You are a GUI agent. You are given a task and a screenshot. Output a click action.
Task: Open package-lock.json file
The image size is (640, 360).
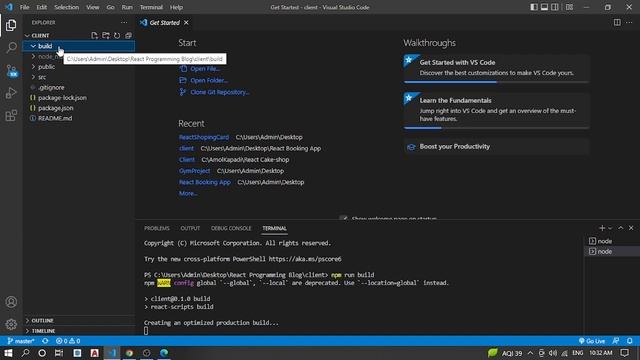(78, 98)
